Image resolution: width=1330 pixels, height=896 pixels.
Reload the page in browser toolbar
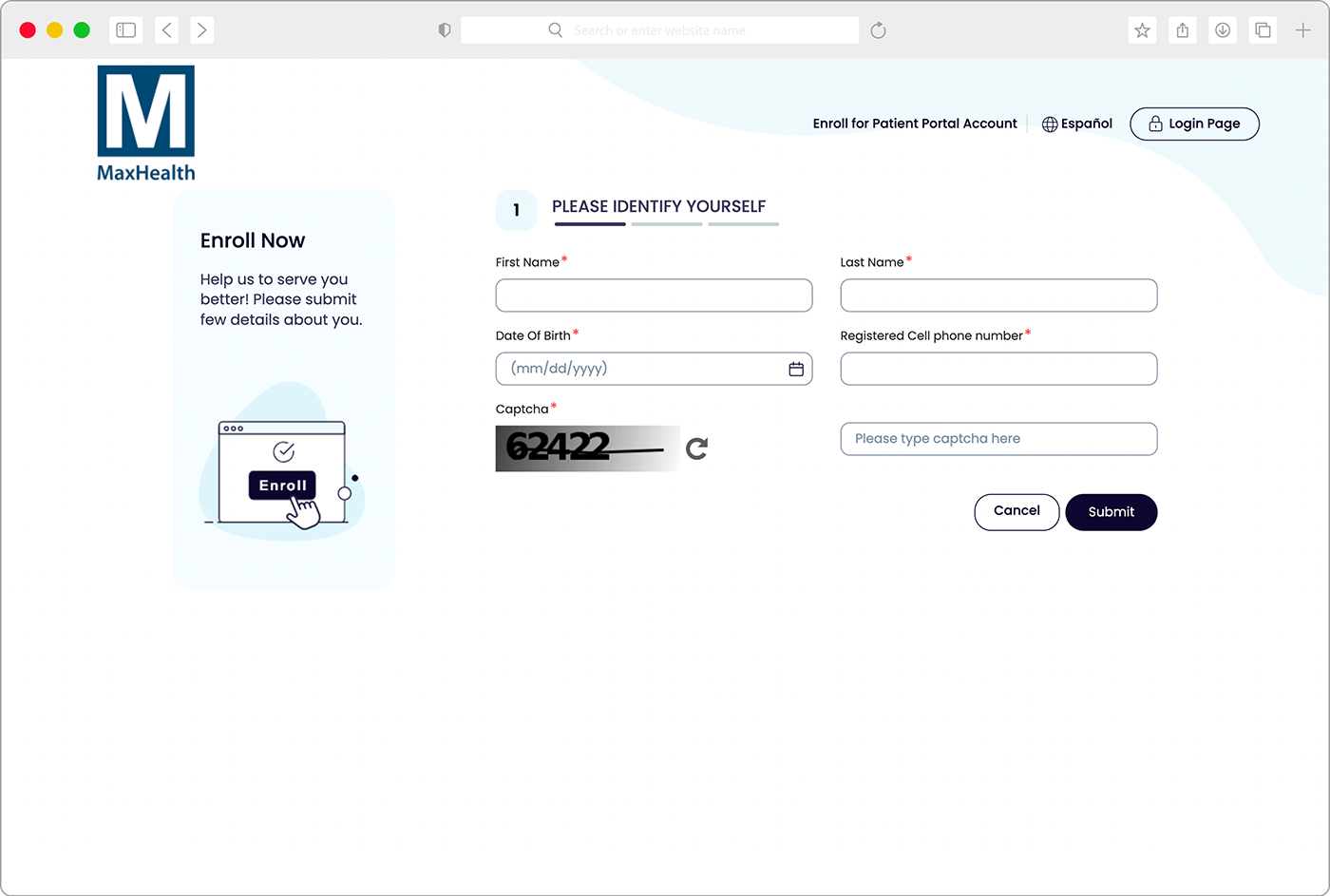coord(878,30)
